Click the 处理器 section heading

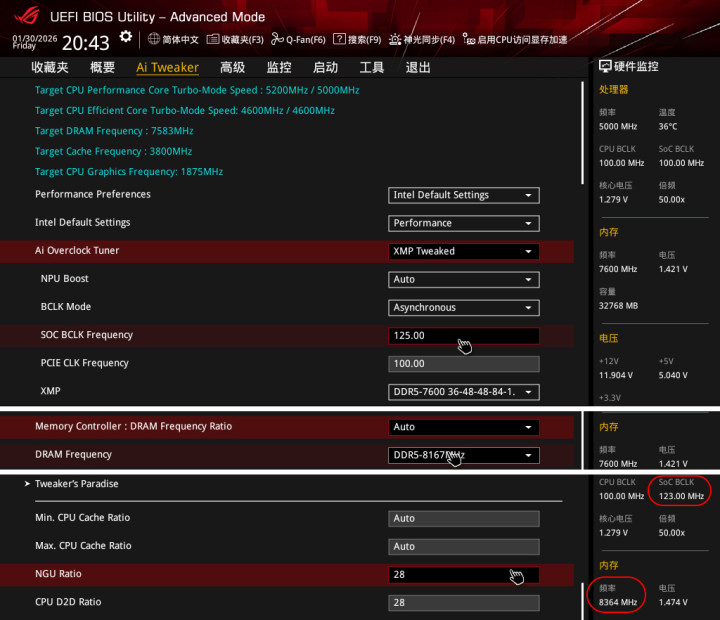[613, 90]
